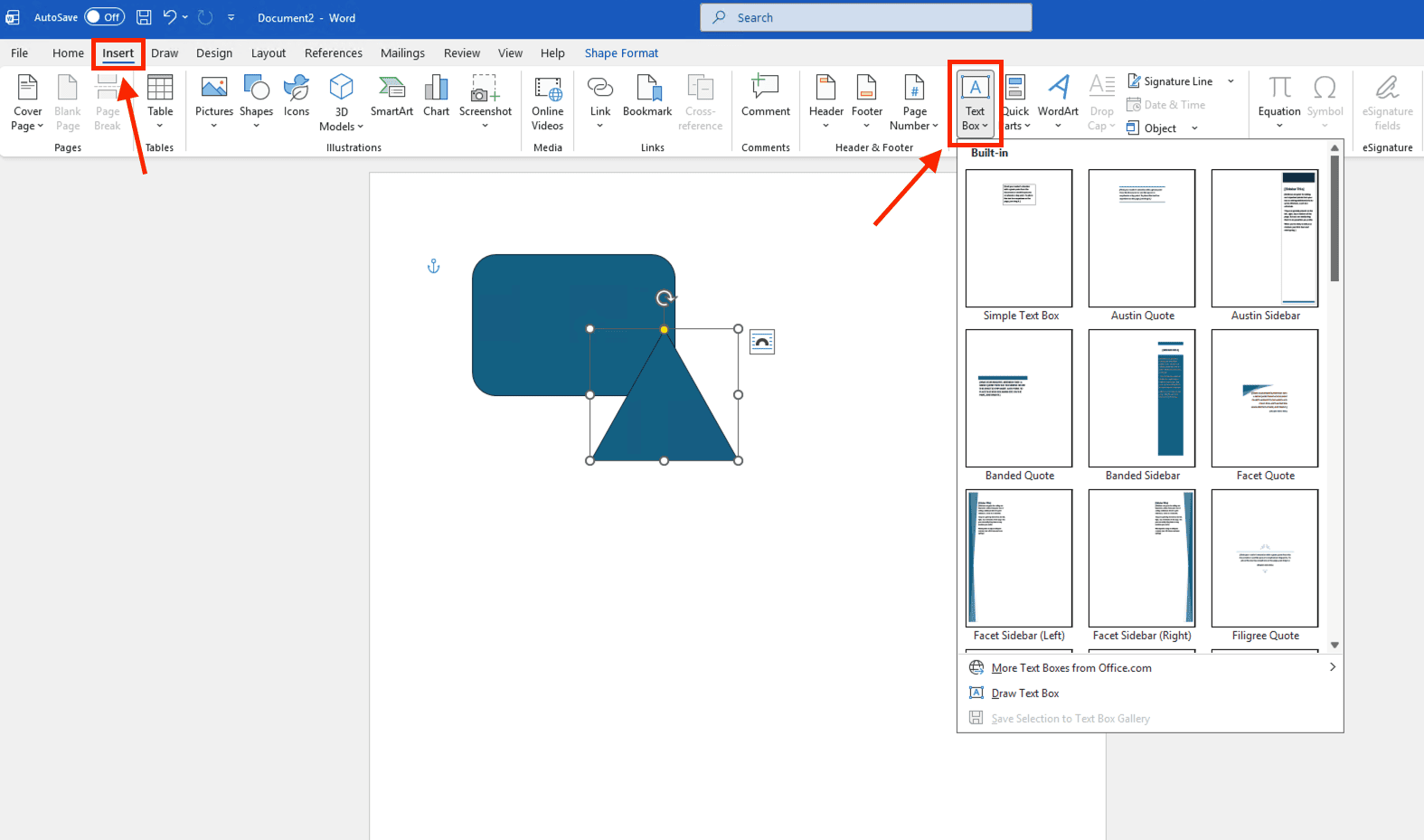Click the Object button
Image resolution: width=1424 pixels, height=840 pixels.
tap(1152, 128)
